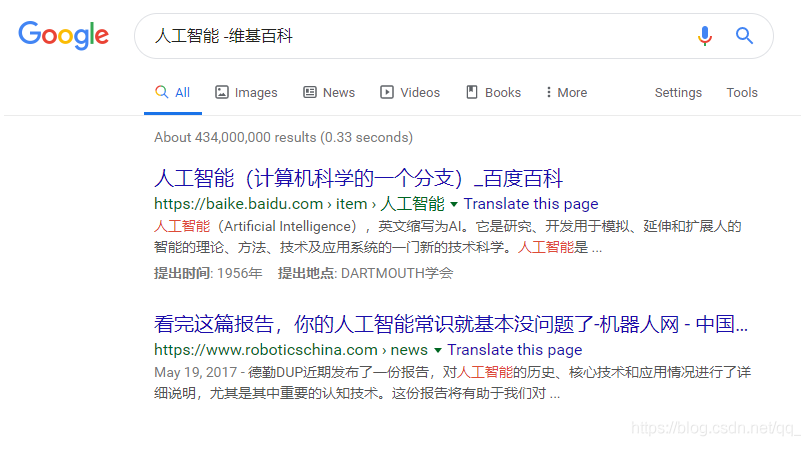Click the baike.baidu.com result URL
This screenshot has height=466, width=801.
click(299, 204)
